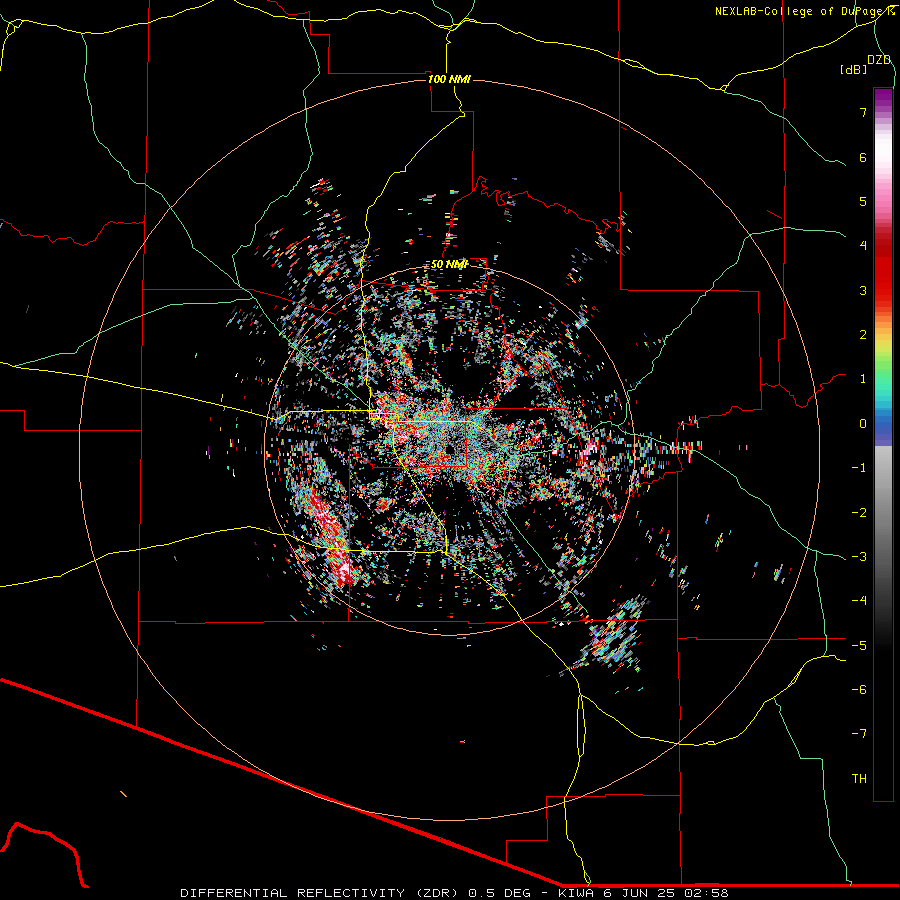The image size is (900, 900).
Task: Click the 2 value on the color scale
Action: [863, 335]
